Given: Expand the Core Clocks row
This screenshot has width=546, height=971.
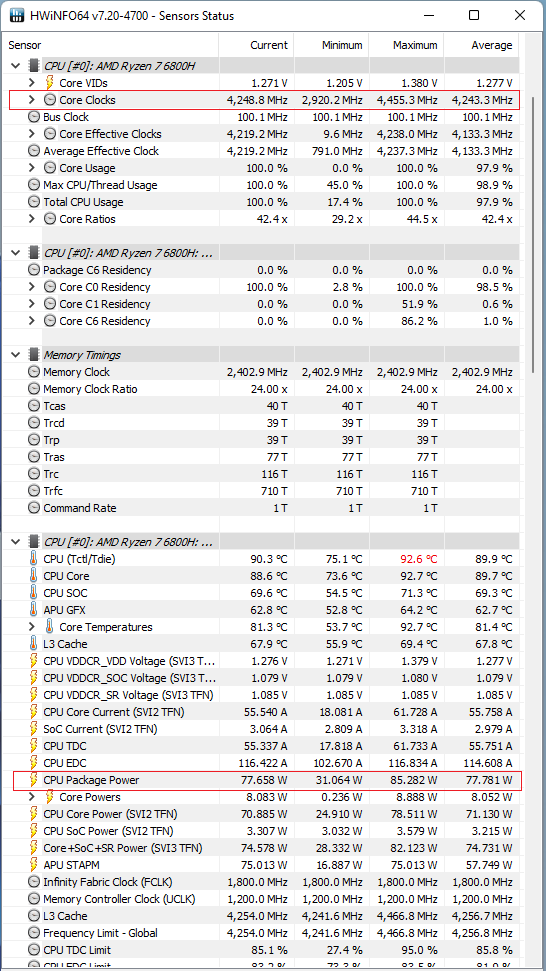Looking at the screenshot, I should coord(32,100).
